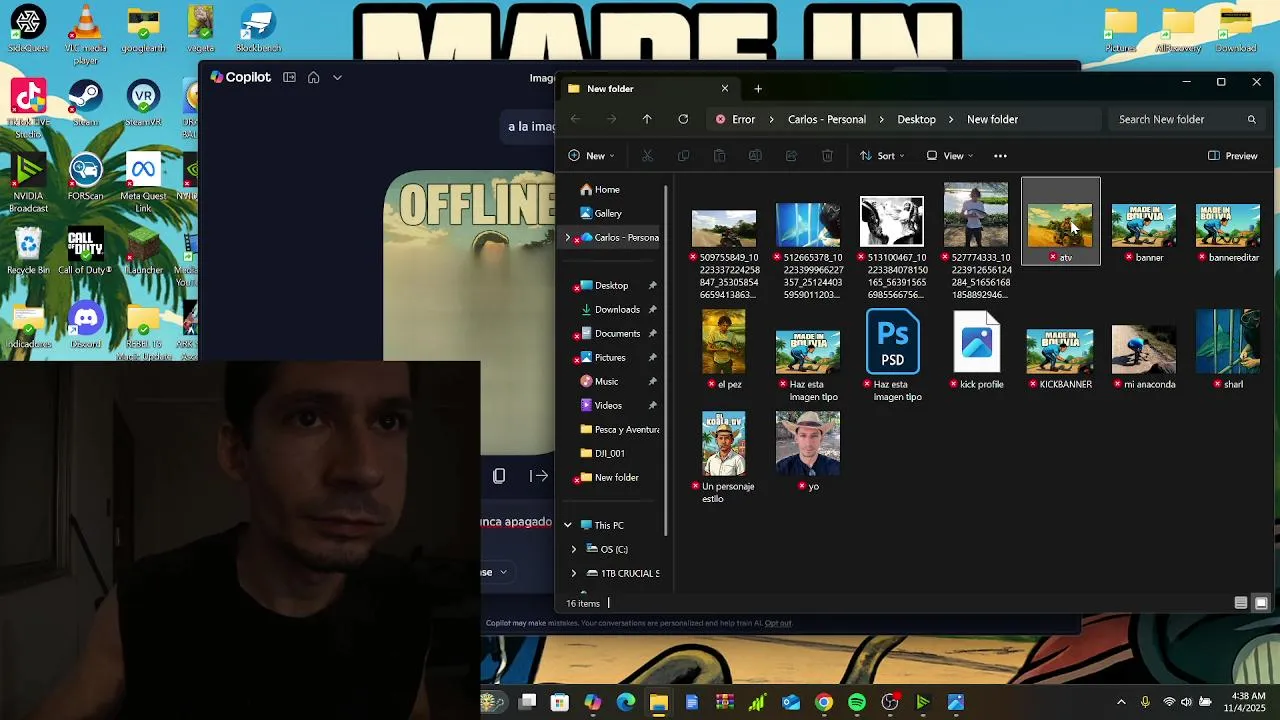Navigate up one folder level

coord(647,119)
